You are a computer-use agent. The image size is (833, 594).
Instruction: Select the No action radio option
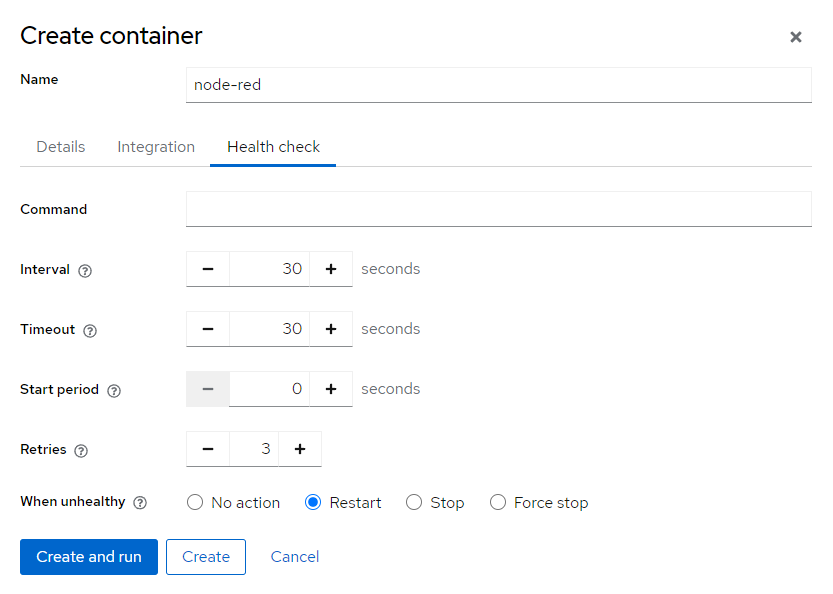pos(195,503)
